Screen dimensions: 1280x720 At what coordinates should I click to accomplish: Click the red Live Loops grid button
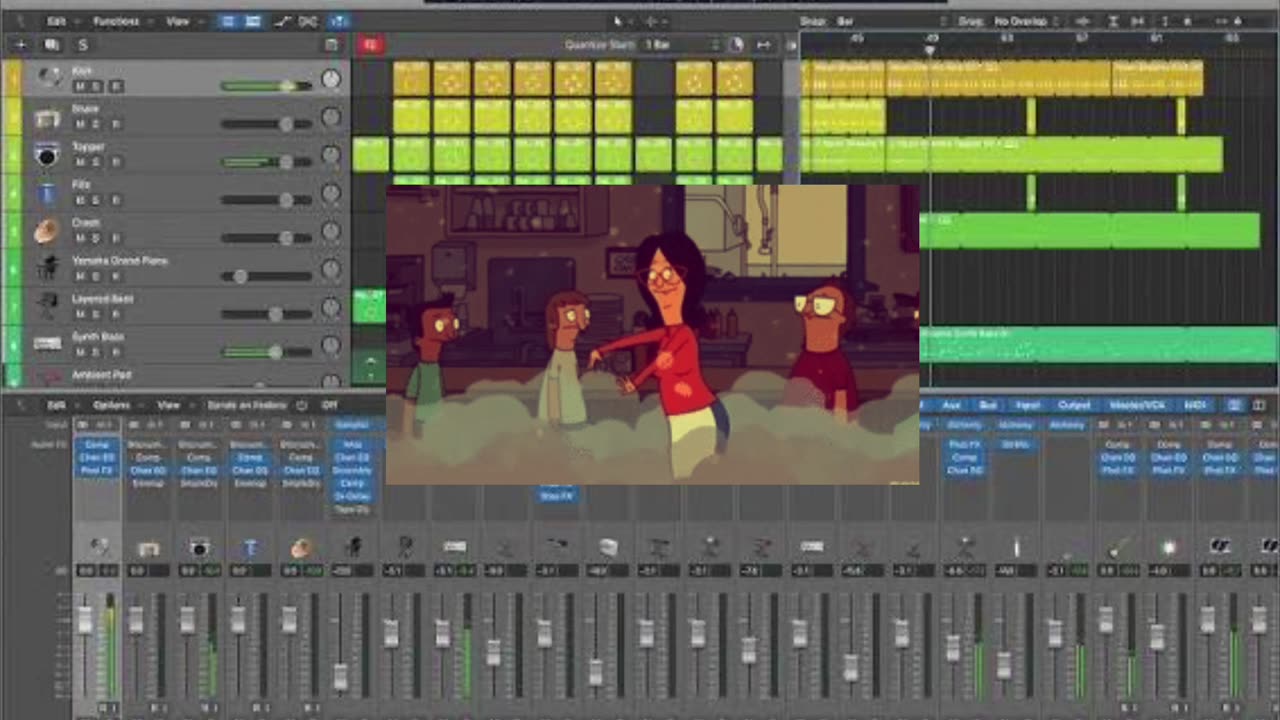click(370, 44)
